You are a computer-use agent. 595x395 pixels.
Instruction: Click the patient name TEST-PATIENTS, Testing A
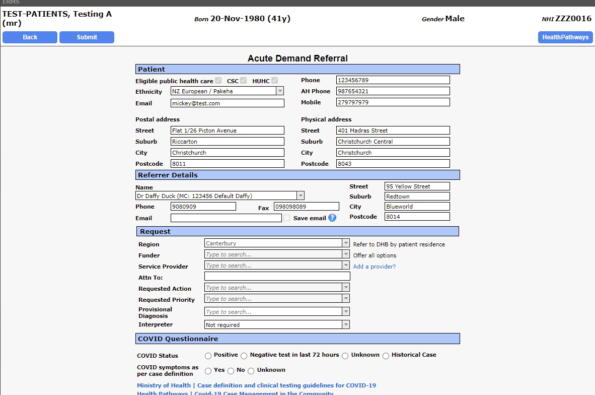pos(57,14)
